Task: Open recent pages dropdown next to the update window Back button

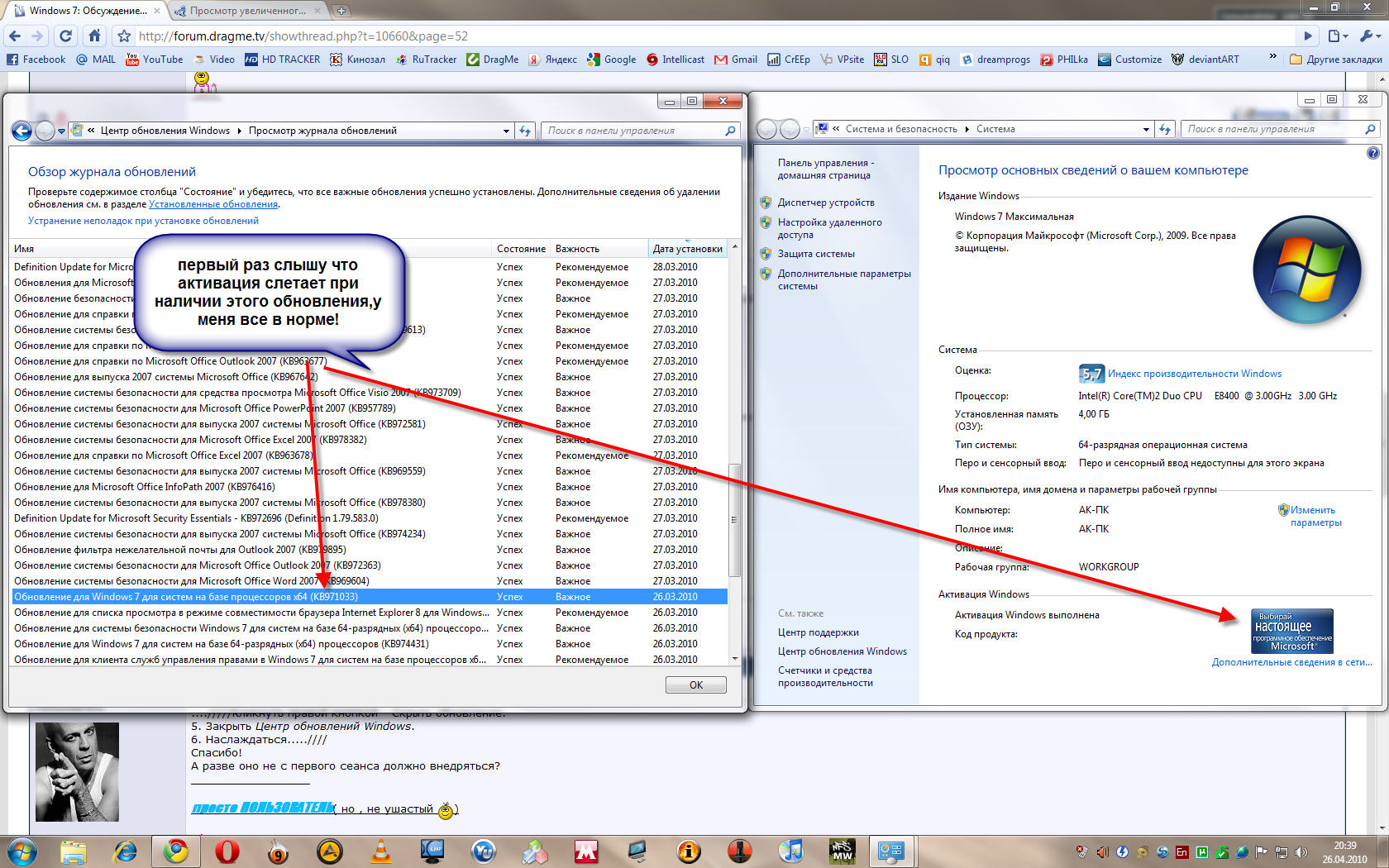Action: pos(62,131)
